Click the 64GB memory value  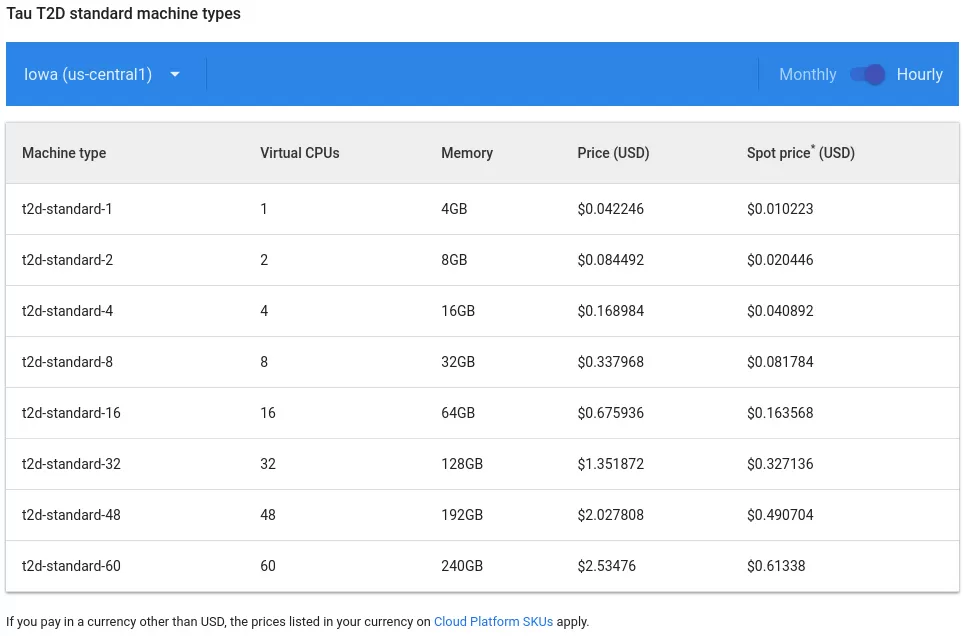point(458,413)
